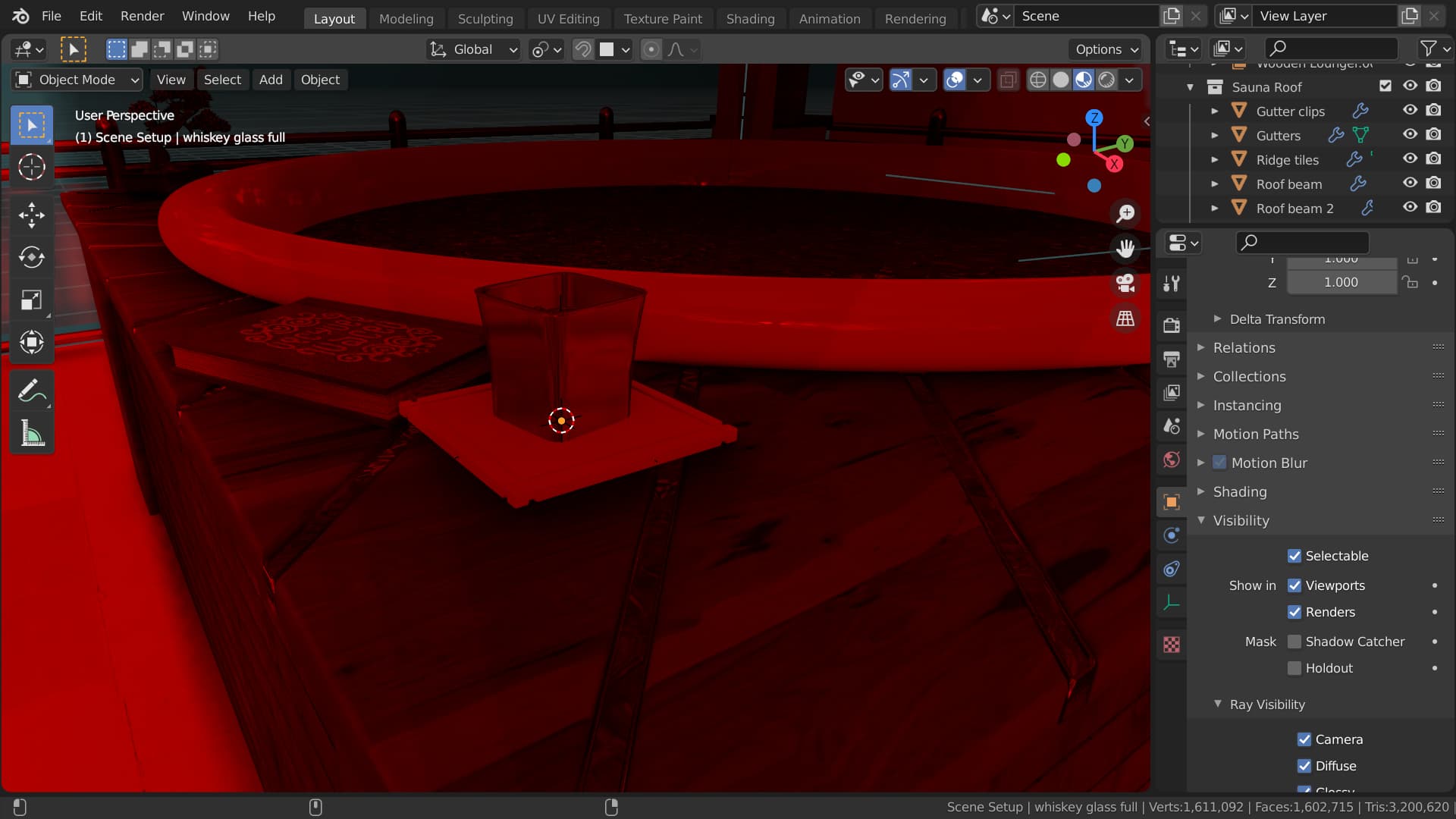This screenshot has width=1456, height=819.
Task: Enable Shadow Catcher mask
Action: click(x=1294, y=642)
